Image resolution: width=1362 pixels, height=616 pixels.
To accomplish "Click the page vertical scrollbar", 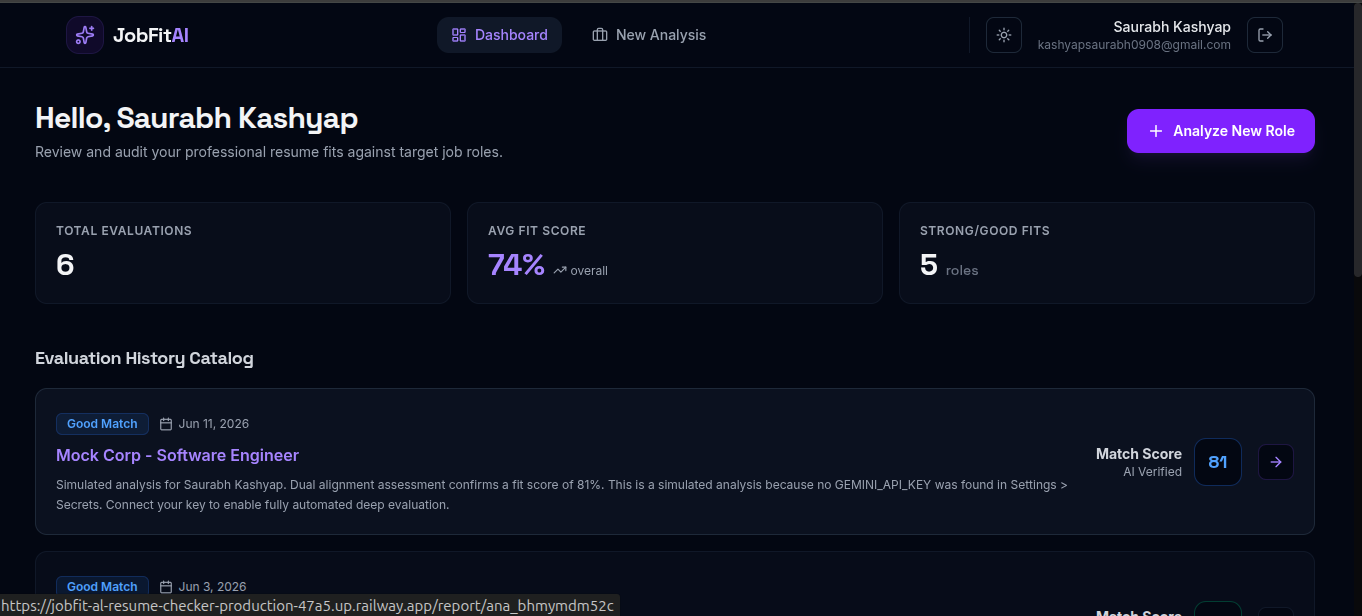I will [1357, 140].
